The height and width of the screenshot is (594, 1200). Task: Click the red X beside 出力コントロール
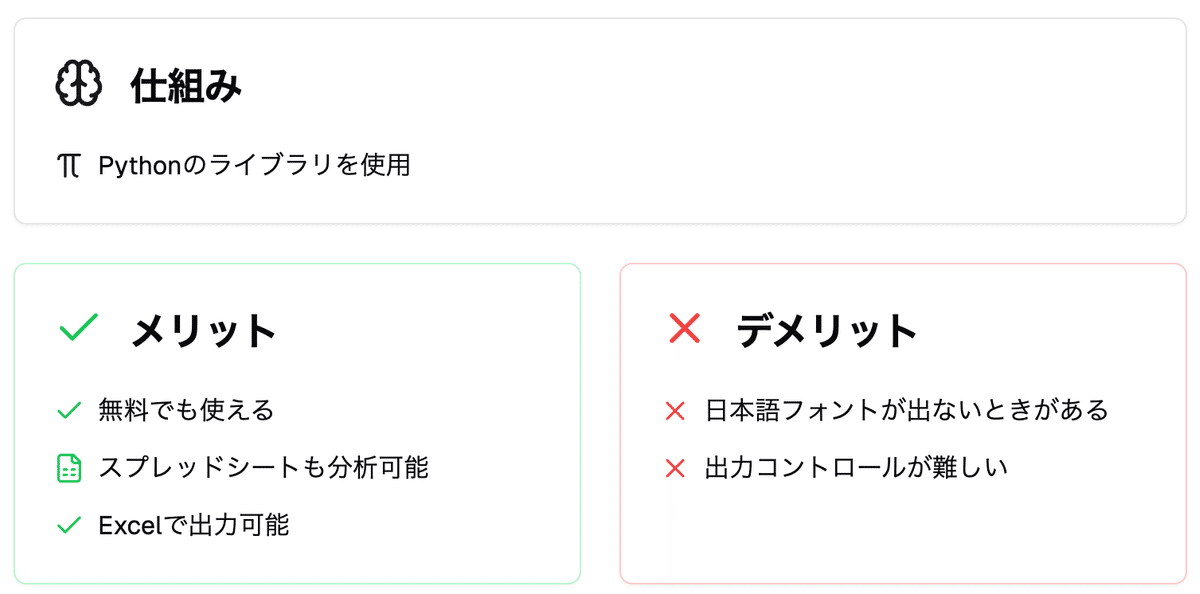tap(675, 468)
